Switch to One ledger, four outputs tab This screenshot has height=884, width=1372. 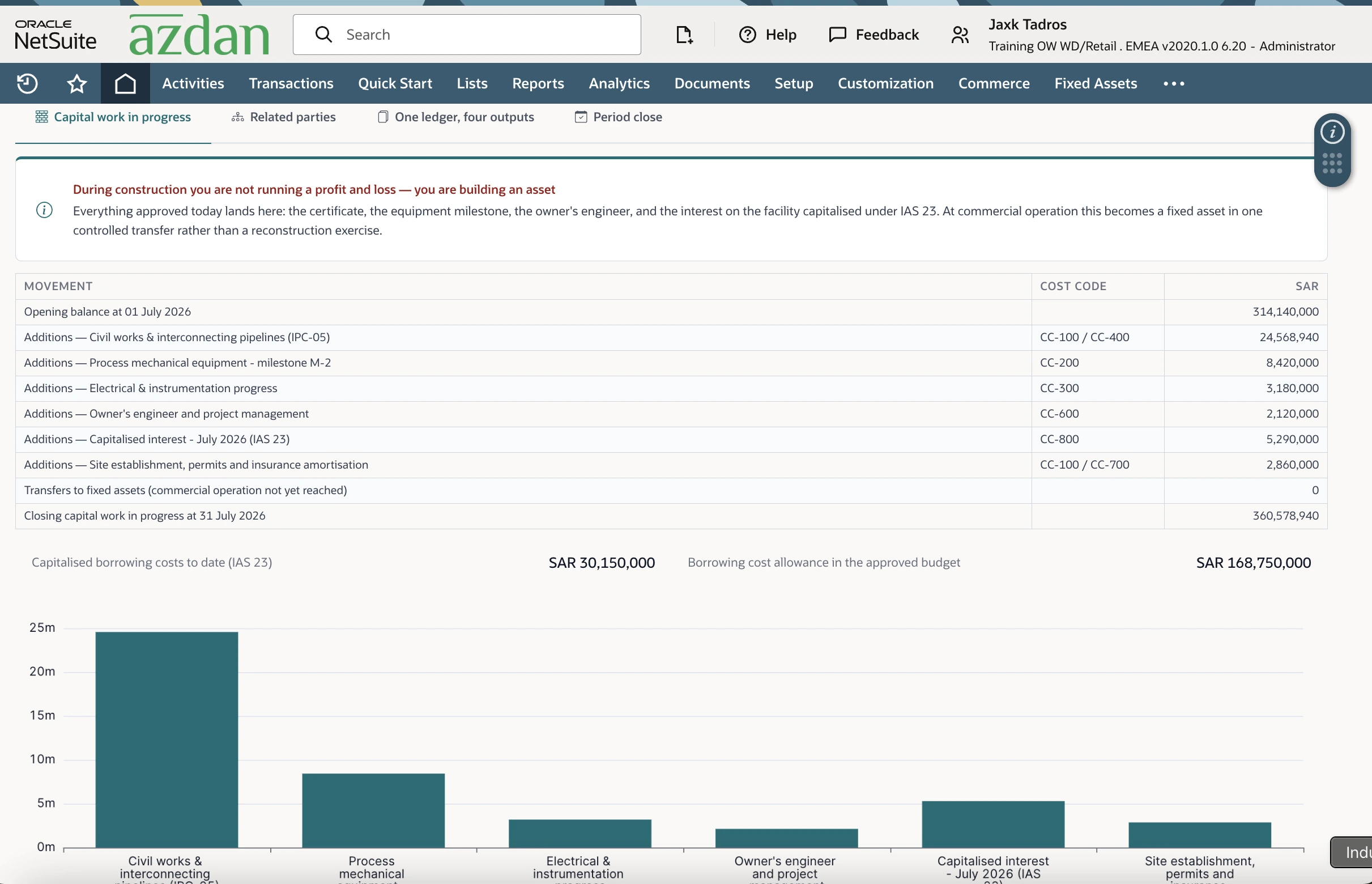coord(455,117)
